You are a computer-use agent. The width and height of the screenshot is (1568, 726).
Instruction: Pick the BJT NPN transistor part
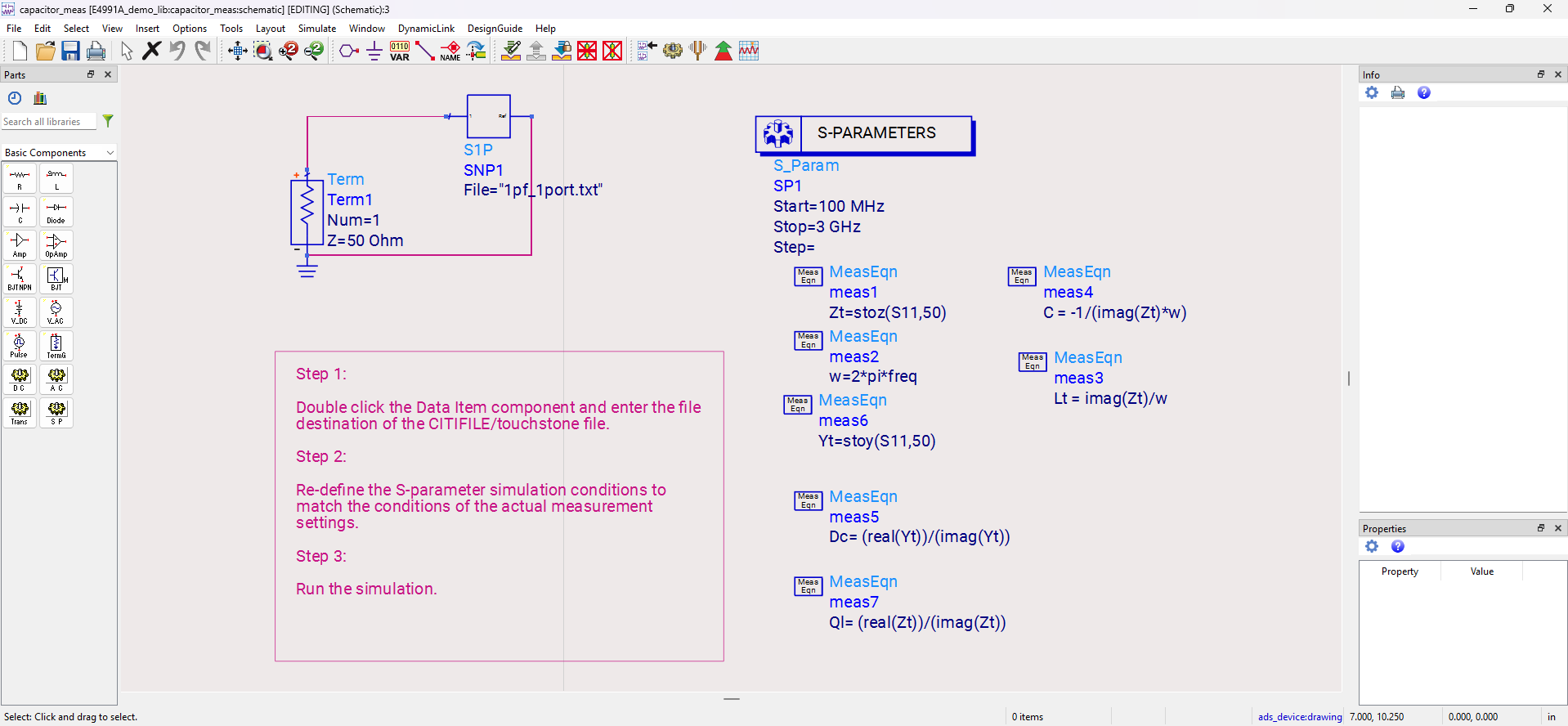[20, 279]
